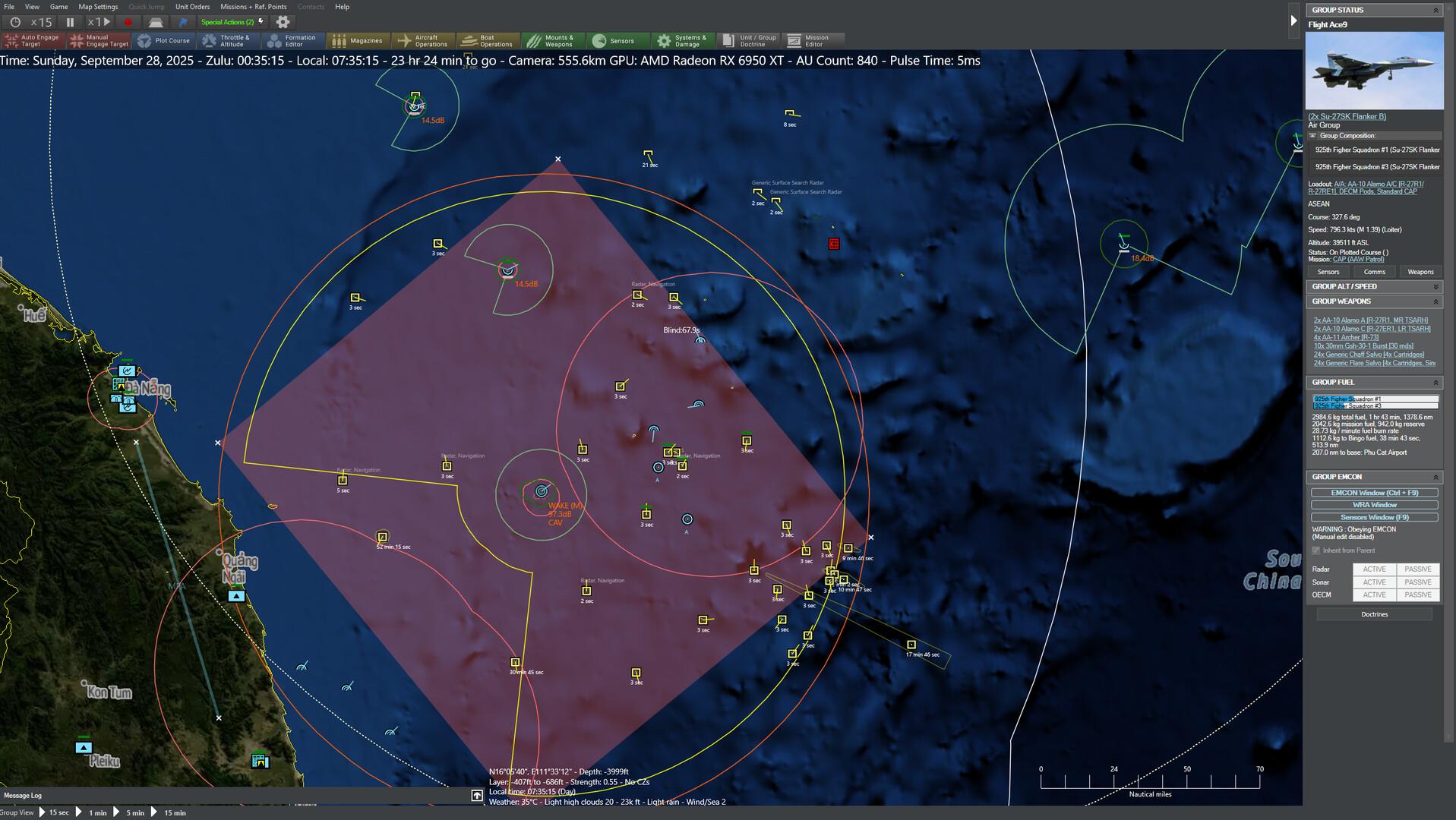Viewport: 1456px width, 820px height.
Task: Open the Magazines panel
Action: 358,40
